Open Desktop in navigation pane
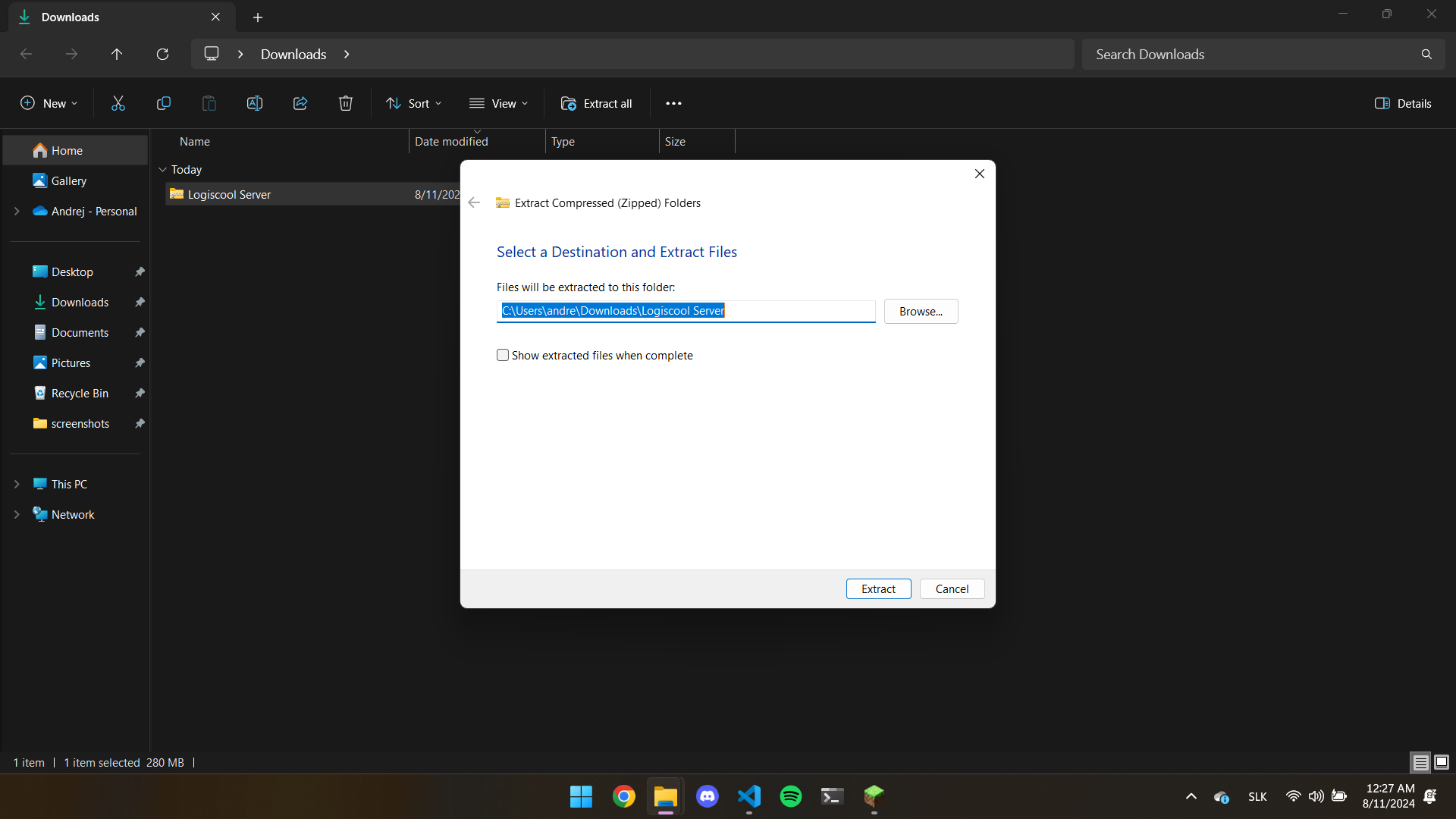This screenshot has height=819, width=1456. click(75, 272)
